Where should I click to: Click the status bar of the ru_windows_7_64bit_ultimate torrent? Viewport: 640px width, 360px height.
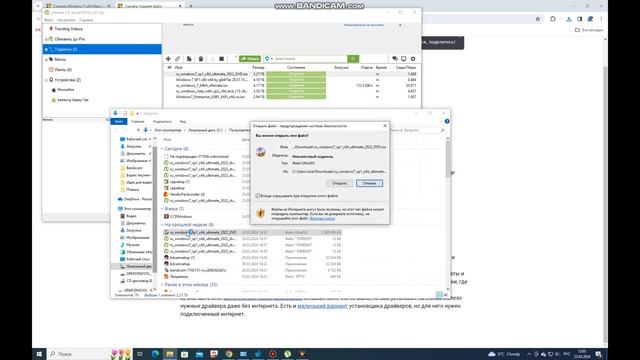tap(296, 86)
